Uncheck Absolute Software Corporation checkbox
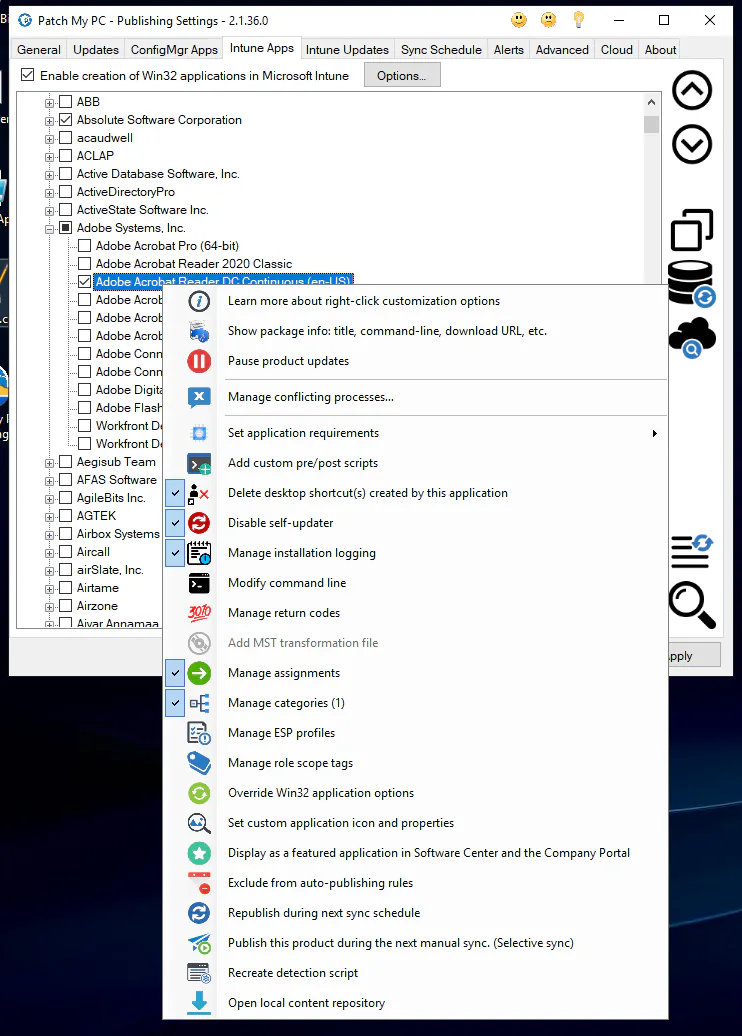The image size is (742, 1036). pyautogui.click(x=65, y=120)
